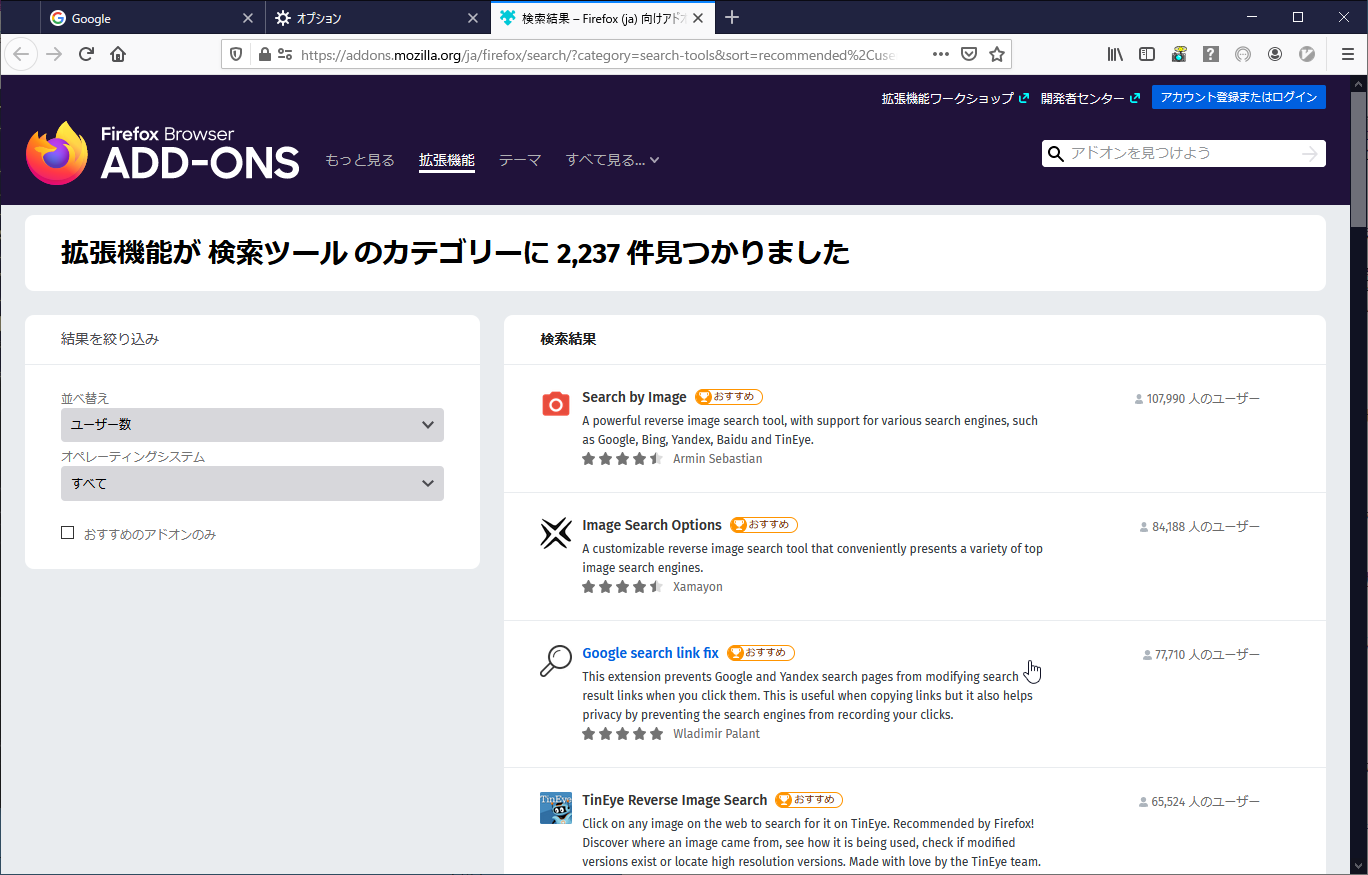Click Google search link fix magnifier icon
The width and height of the screenshot is (1368, 875).
pos(556,661)
